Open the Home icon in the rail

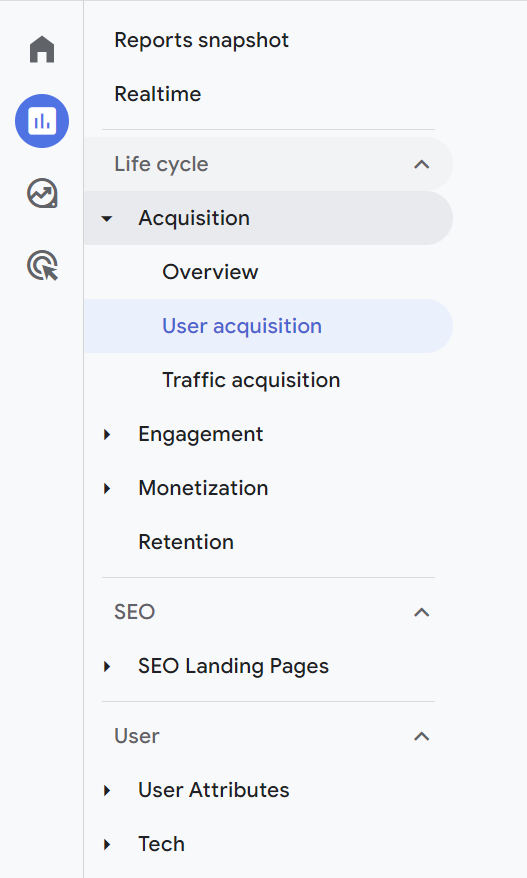point(42,49)
